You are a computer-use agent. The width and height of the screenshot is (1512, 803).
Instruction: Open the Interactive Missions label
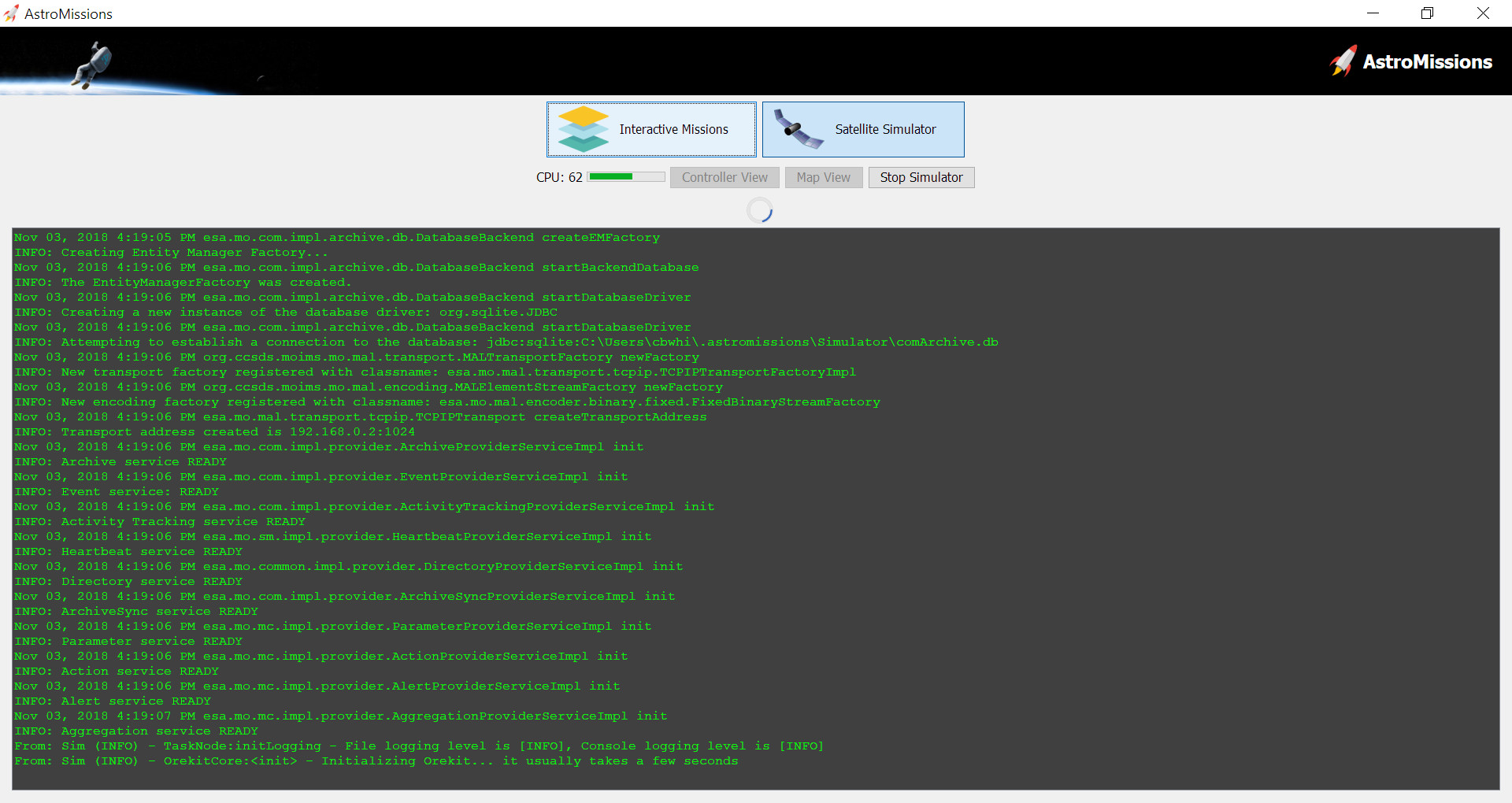tap(673, 129)
